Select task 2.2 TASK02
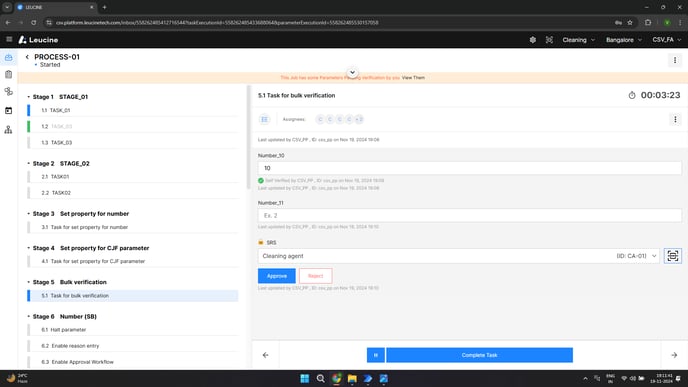Image resolution: width=688 pixels, height=387 pixels. 133,193
